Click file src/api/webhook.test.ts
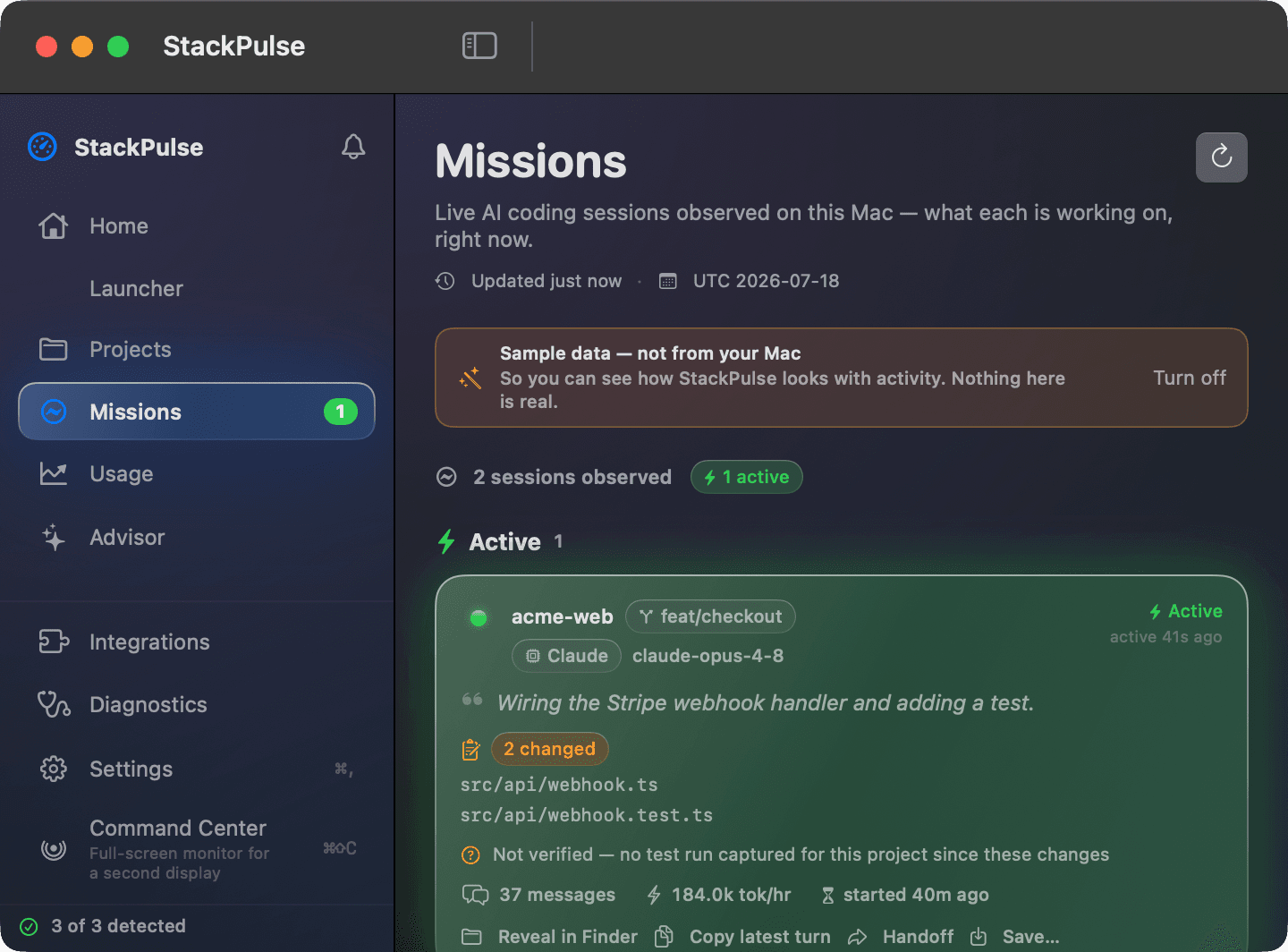This screenshot has width=1288, height=952. point(587,815)
